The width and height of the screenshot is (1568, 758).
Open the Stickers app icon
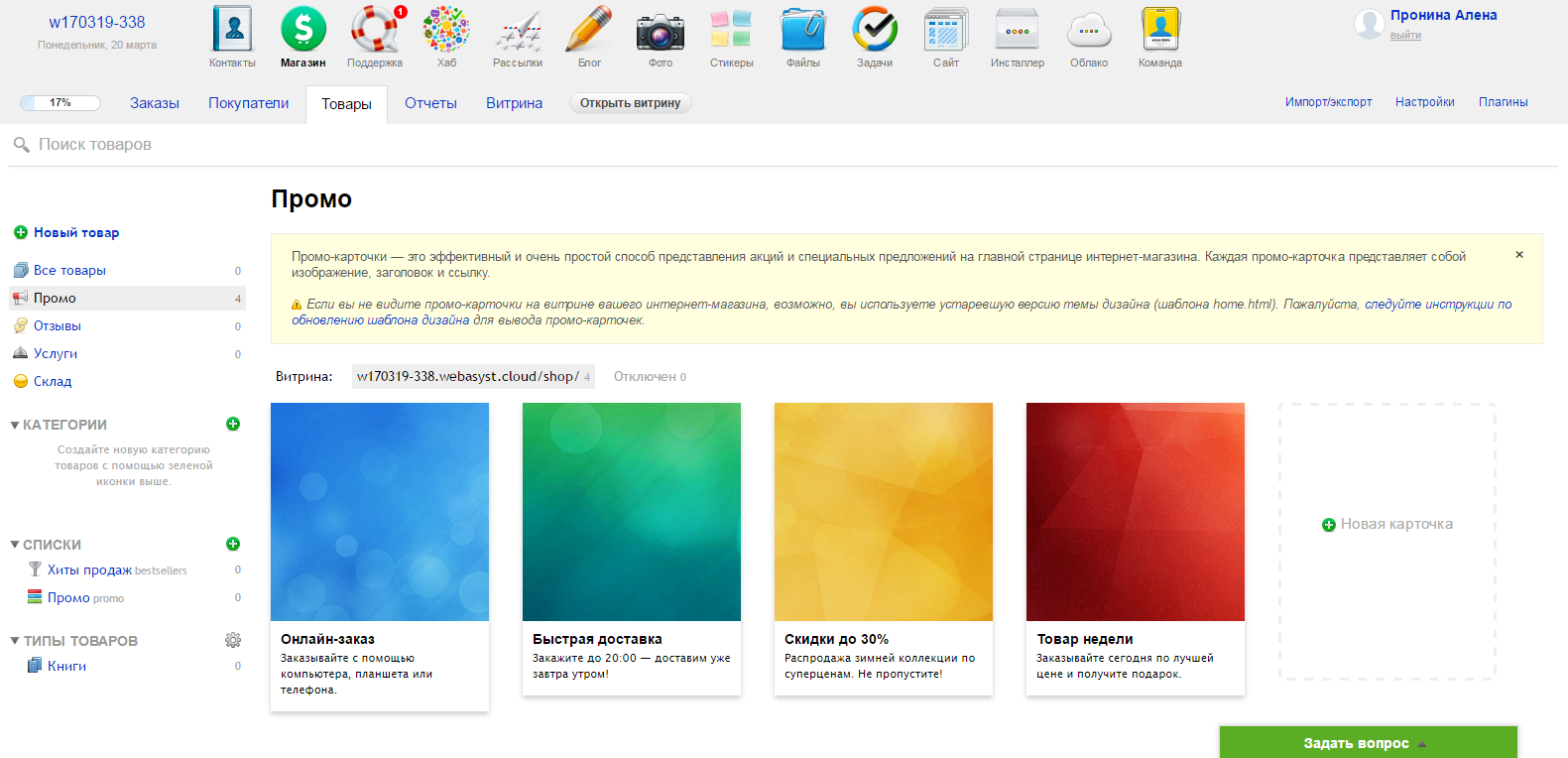pos(731,30)
